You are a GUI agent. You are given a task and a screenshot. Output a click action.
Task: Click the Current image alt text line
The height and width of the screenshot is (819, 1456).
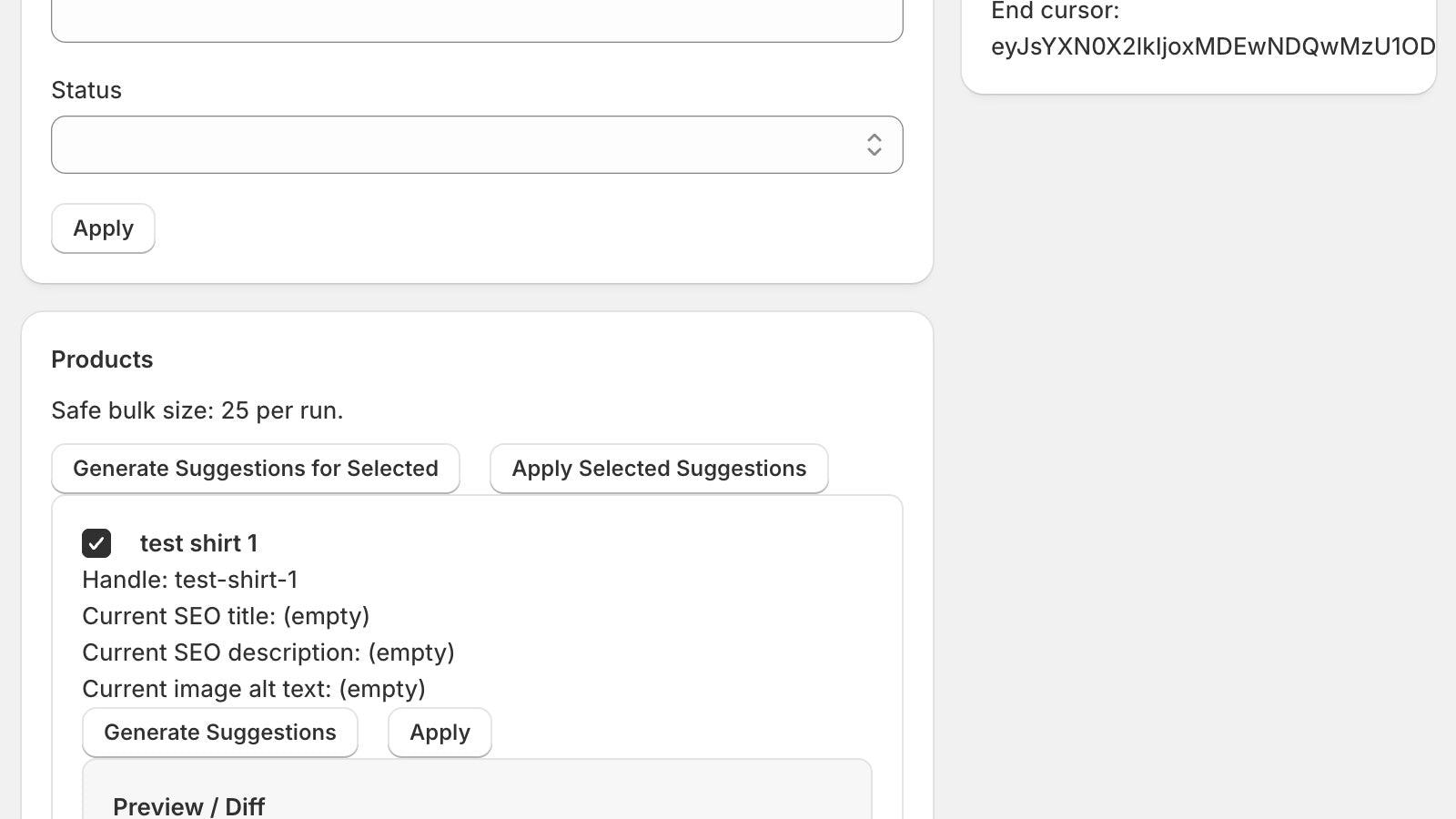pyautogui.click(x=254, y=689)
